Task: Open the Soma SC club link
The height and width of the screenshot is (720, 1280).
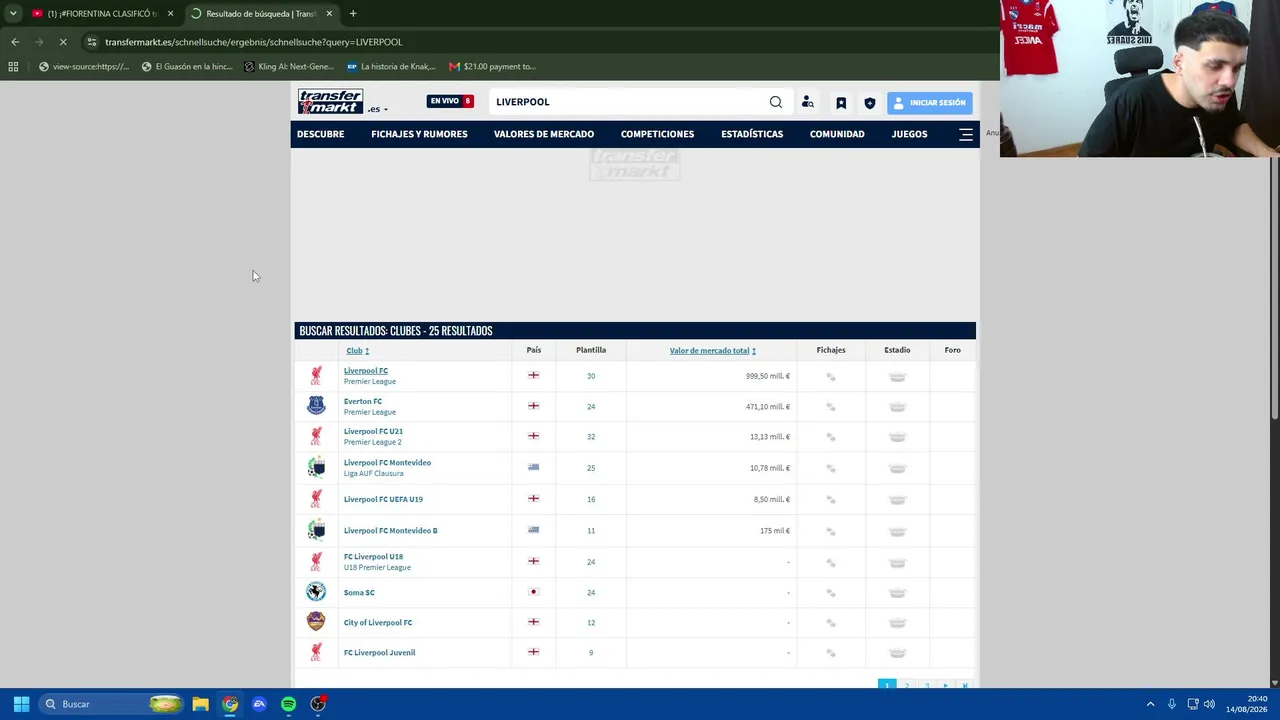Action: (x=359, y=593)
